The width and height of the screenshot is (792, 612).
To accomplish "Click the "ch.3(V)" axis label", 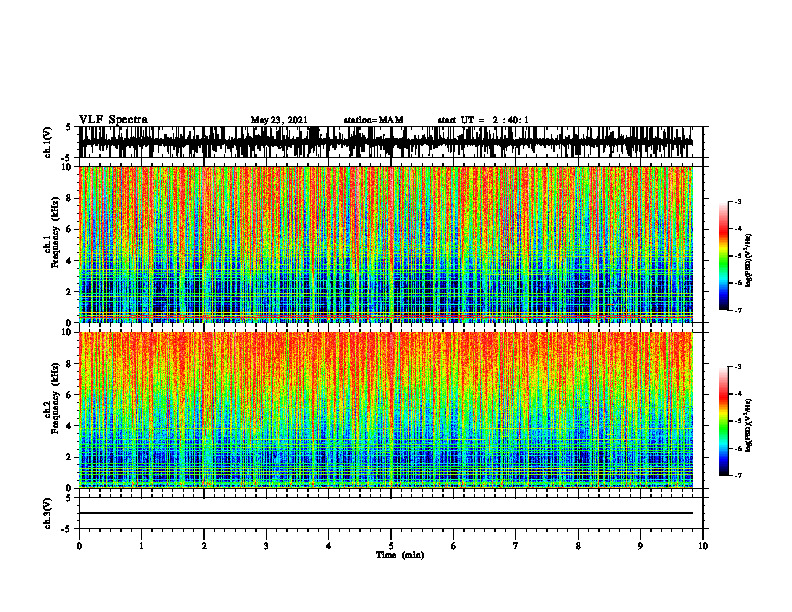I will (48, 513).
